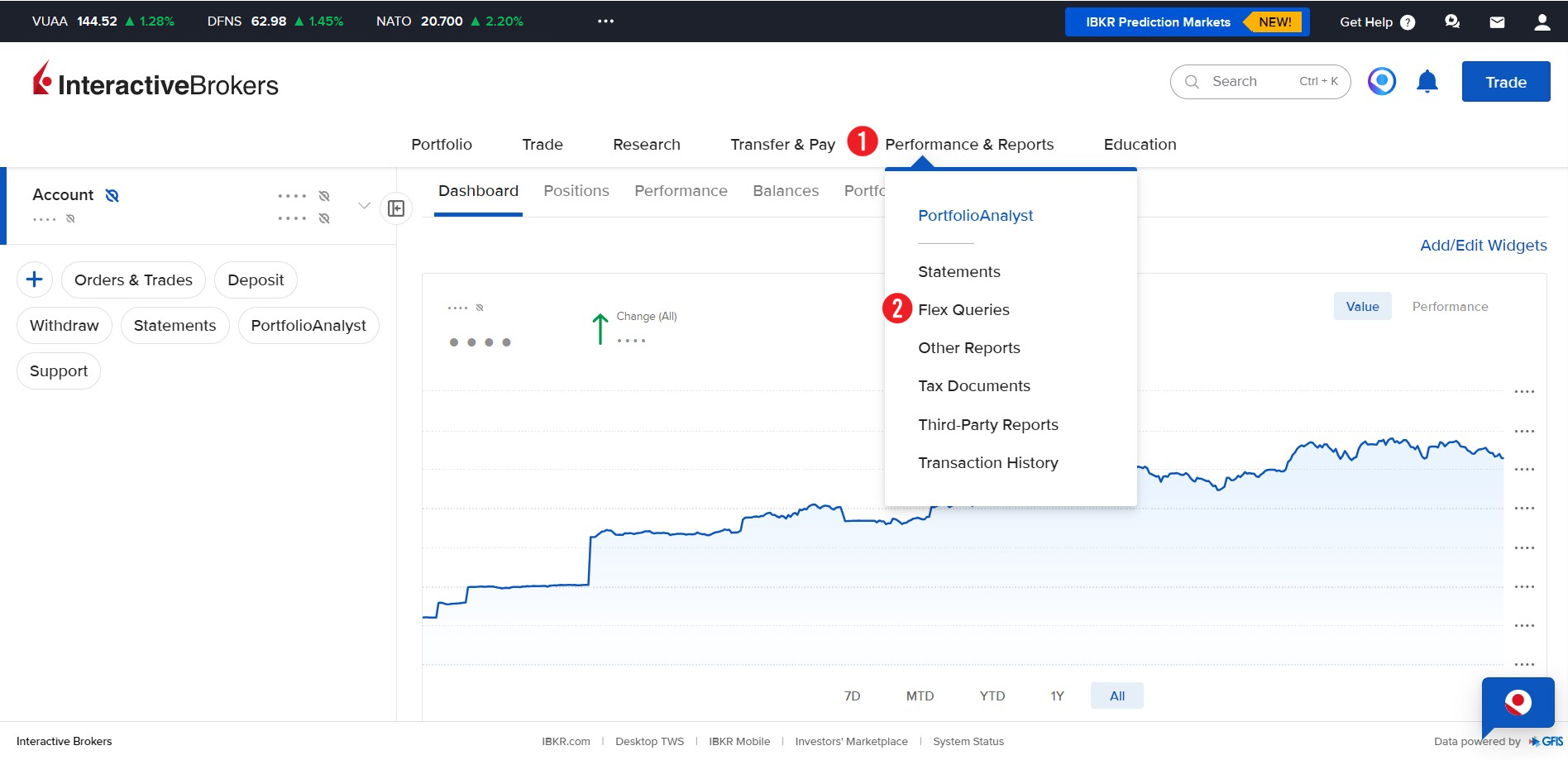
Task: Click in the Search field
Action: 1260,82
